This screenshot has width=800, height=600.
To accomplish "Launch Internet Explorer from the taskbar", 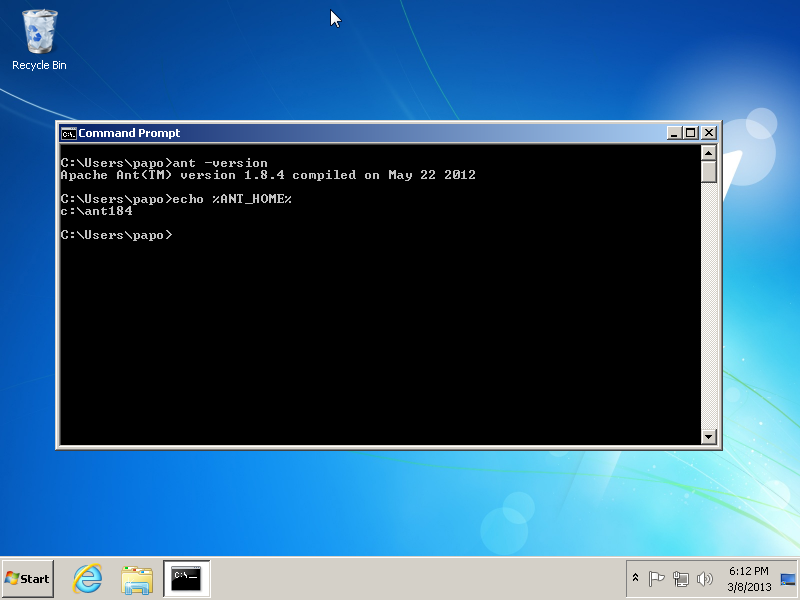I will 87,579.
